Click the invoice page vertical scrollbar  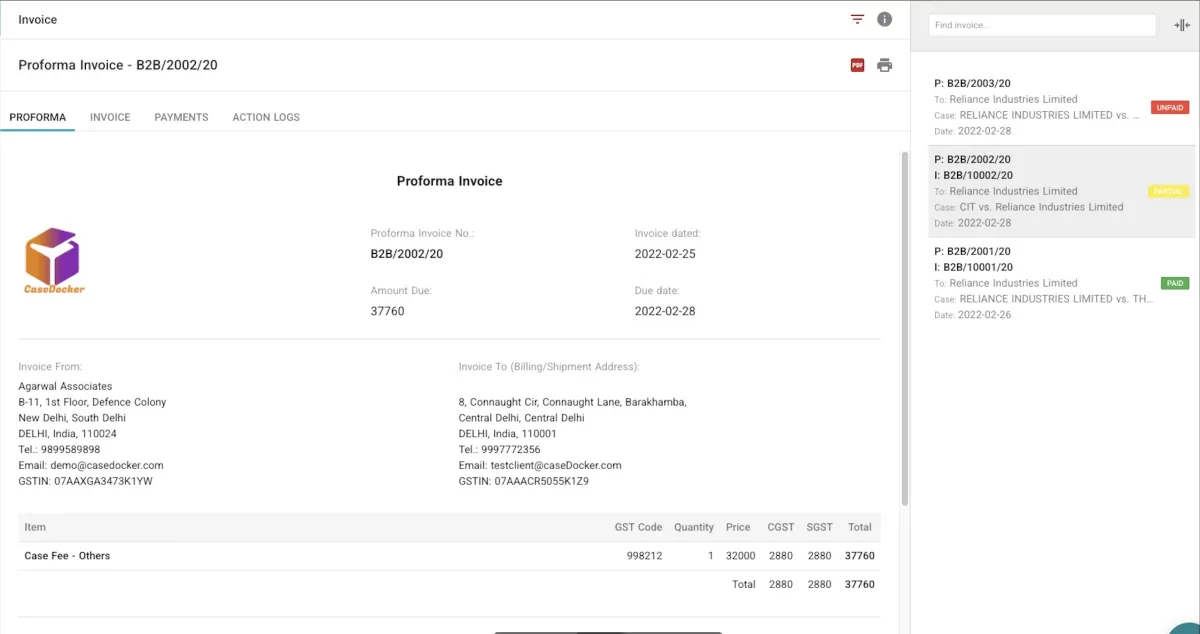coord(905,328)
